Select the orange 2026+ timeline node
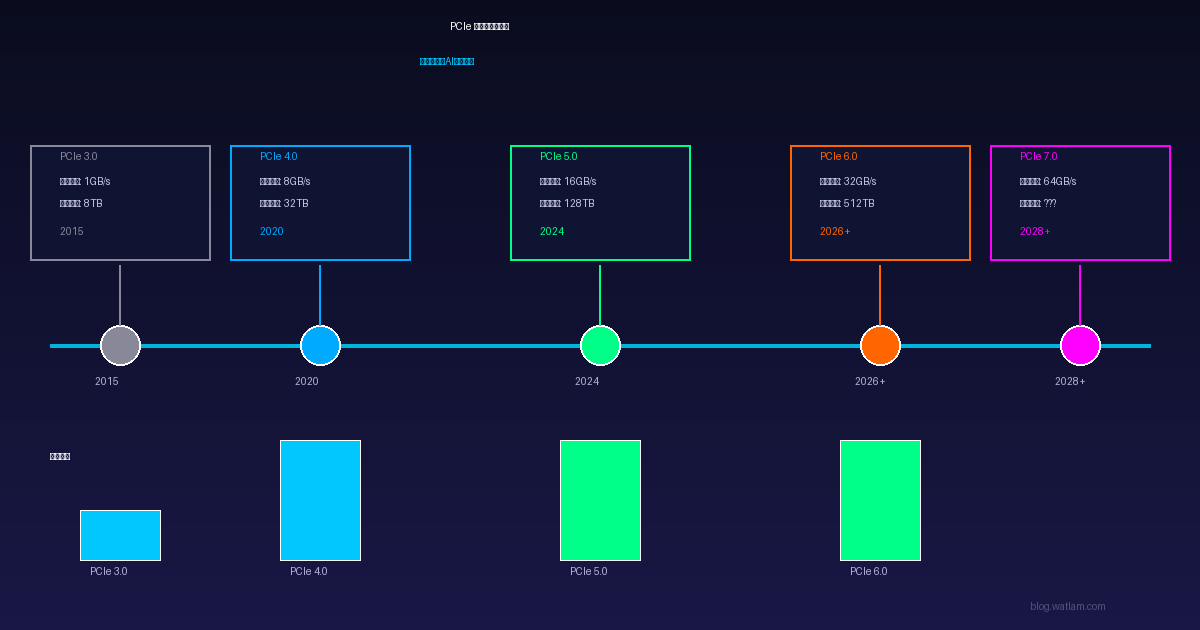1200x630 pixels. coord(880,346)
